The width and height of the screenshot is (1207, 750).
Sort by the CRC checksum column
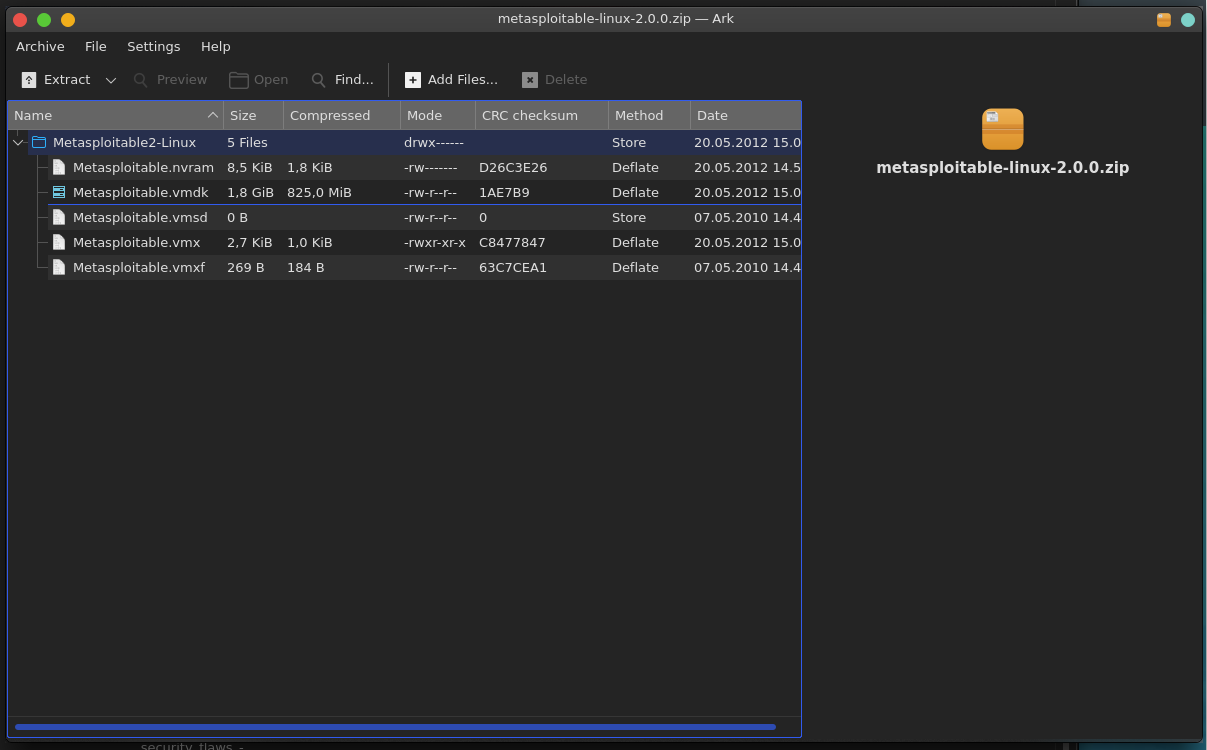[542, 115]
